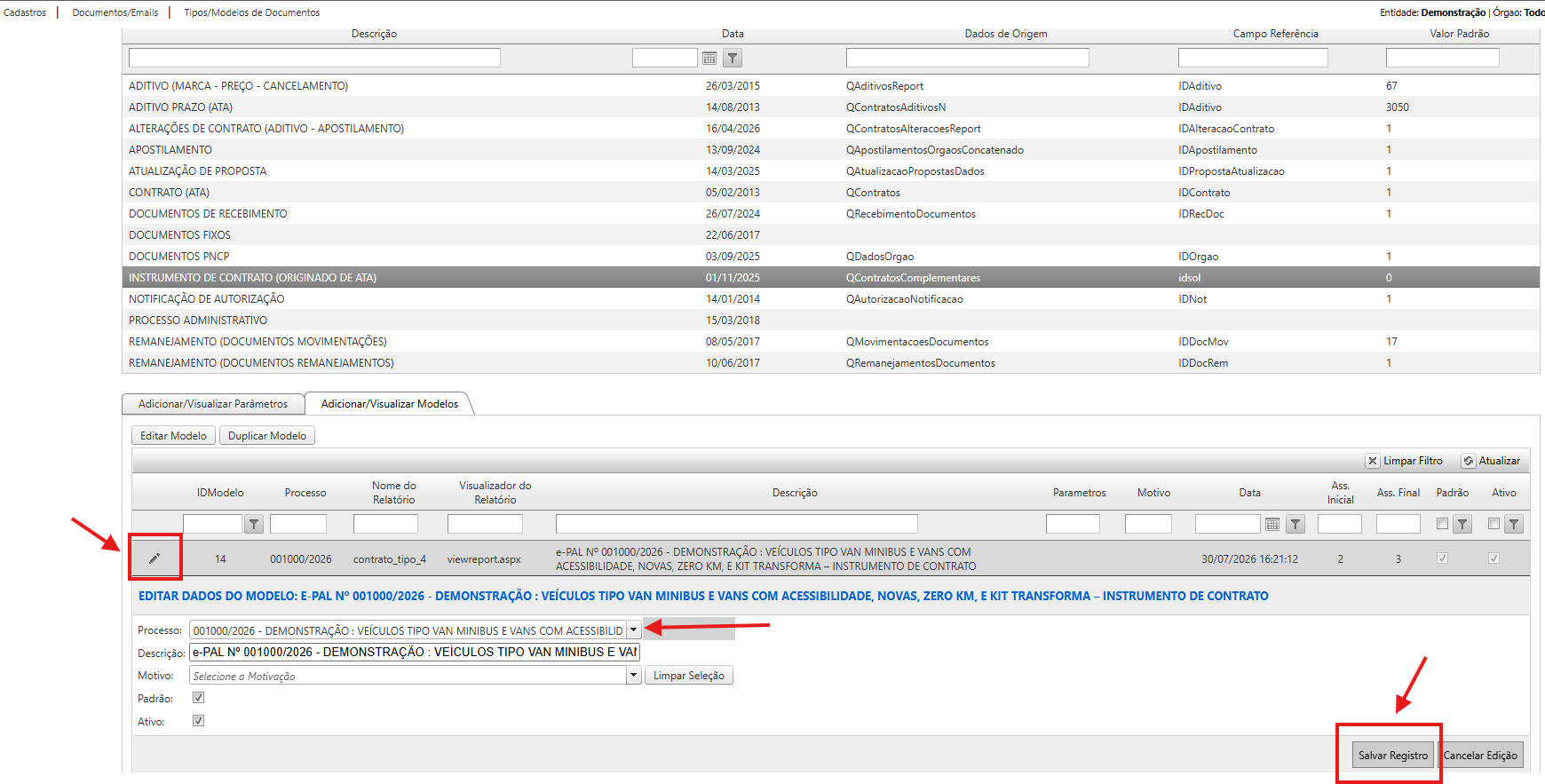Click the Valor Padrão filter input
Screen dimensions: 1545x784
click(x=1442, y=58)
